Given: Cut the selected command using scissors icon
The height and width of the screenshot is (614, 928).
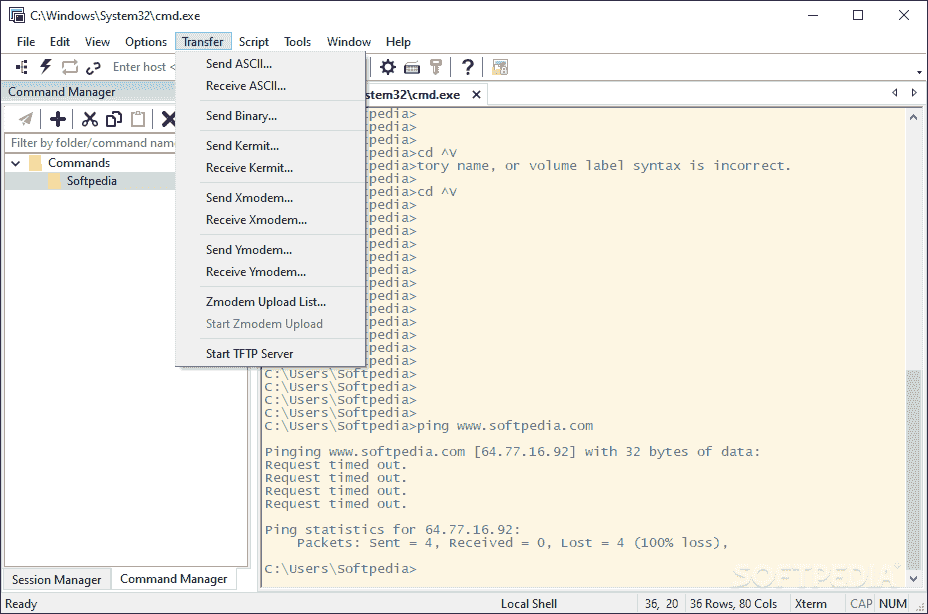Looking at the screenshot, I should [88, 118].
